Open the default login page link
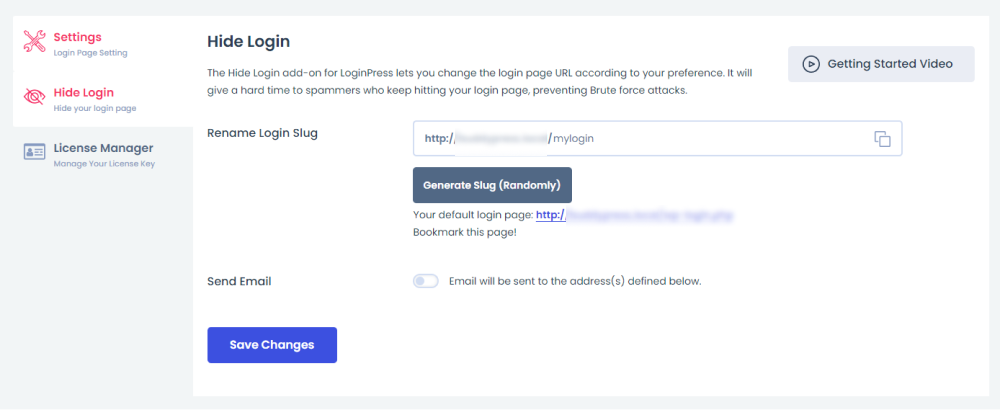The height and width of the screenshot is (410, 1000). pos(634,216)
